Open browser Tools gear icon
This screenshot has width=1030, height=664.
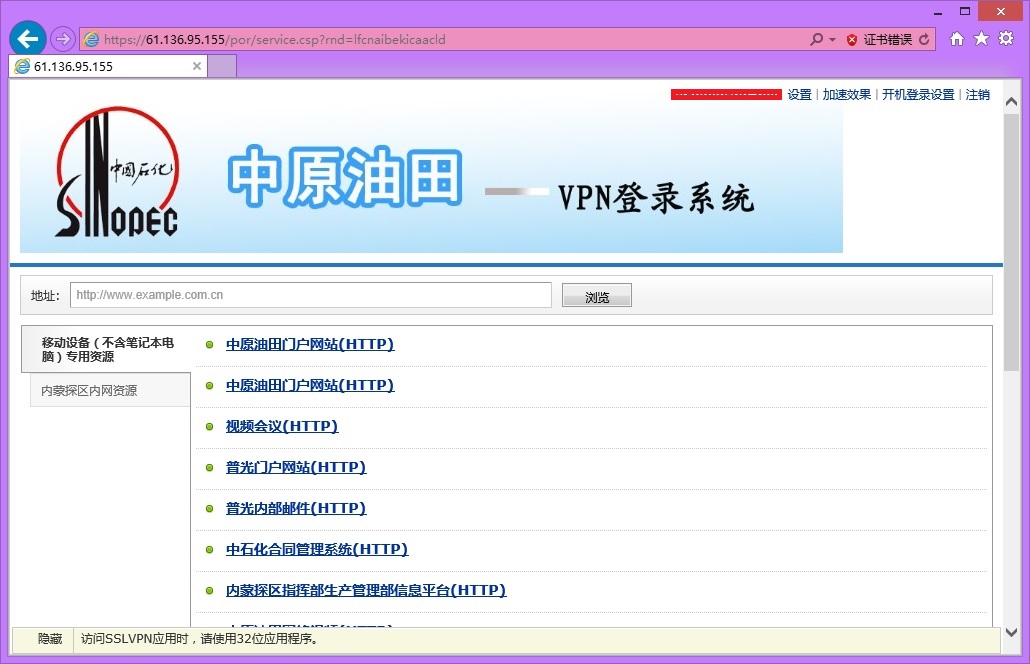[x=1006, y=39]
